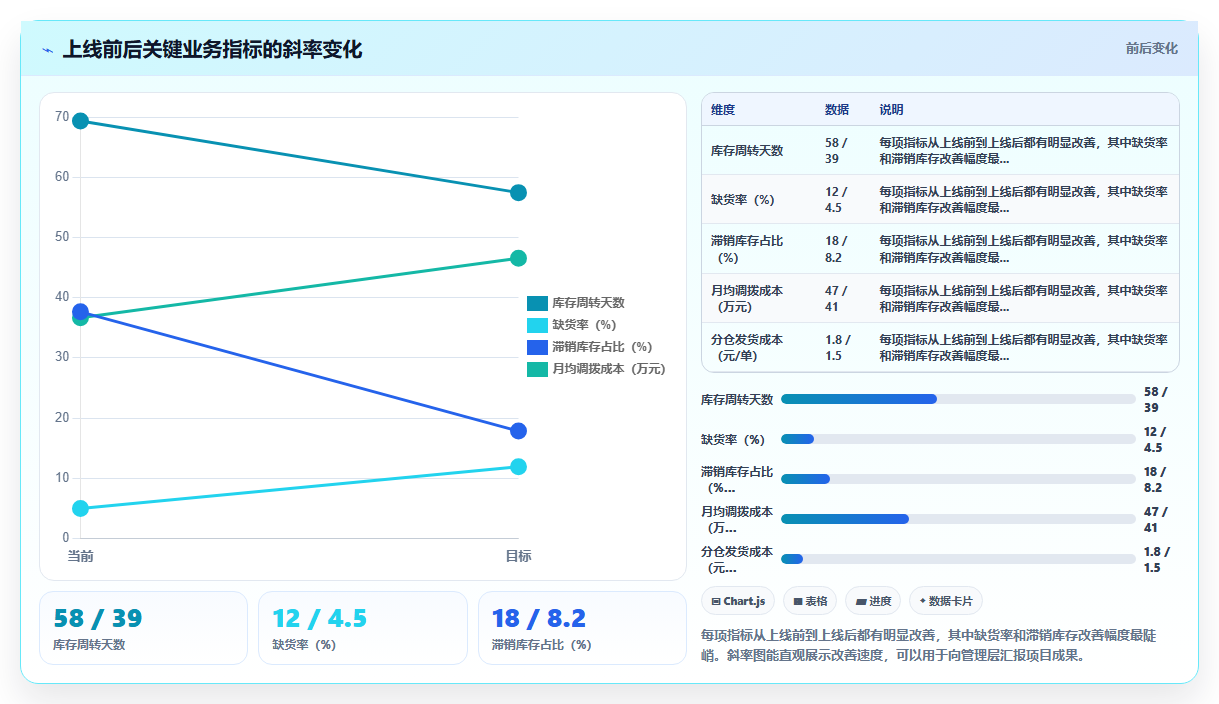Click the blue 滞销库存占比 data point at 目标
Viewport: 1219px width, 704px height.
click(x=518, y=431)
